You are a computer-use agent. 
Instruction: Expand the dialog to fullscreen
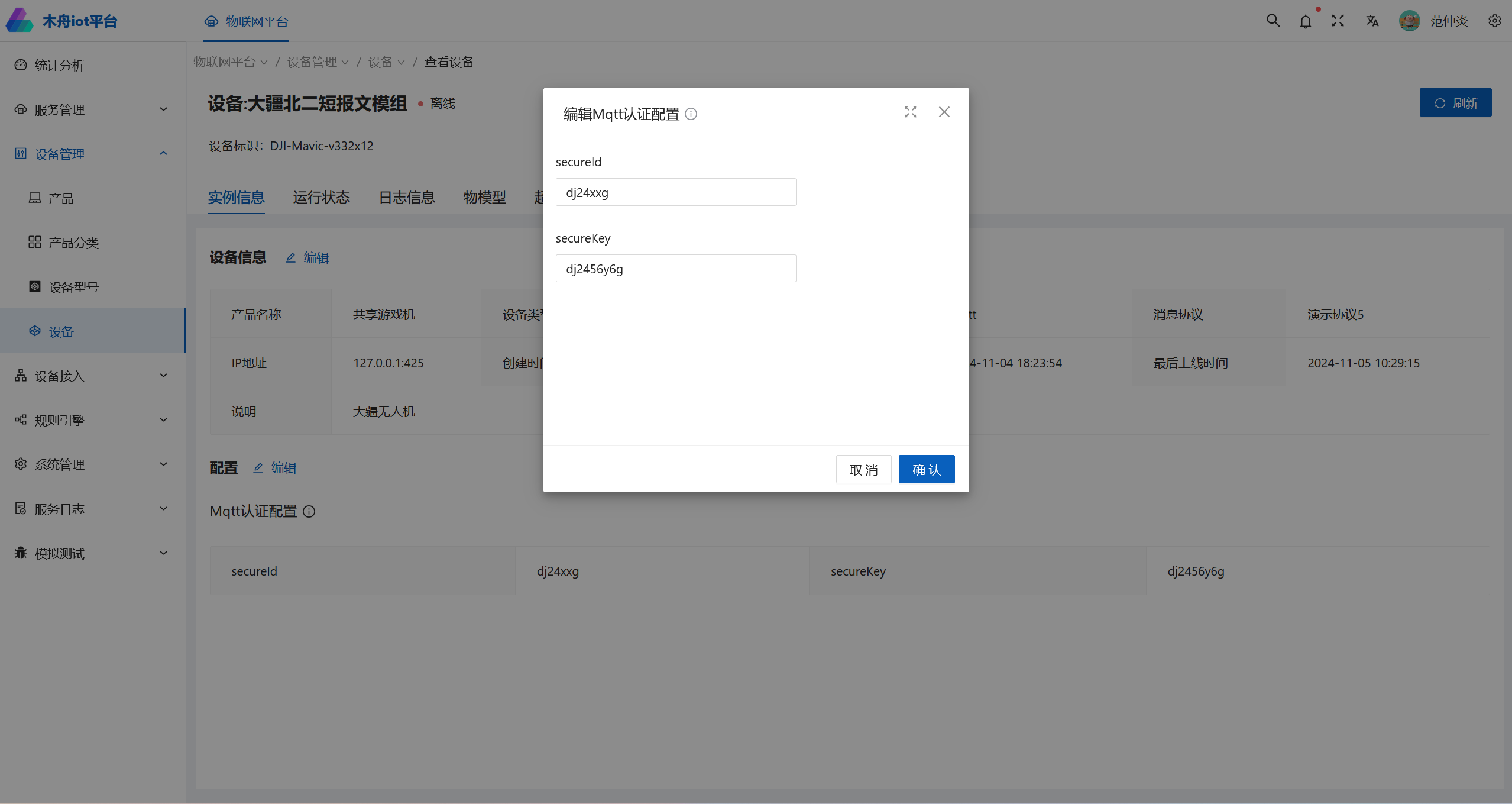[910, 112]
